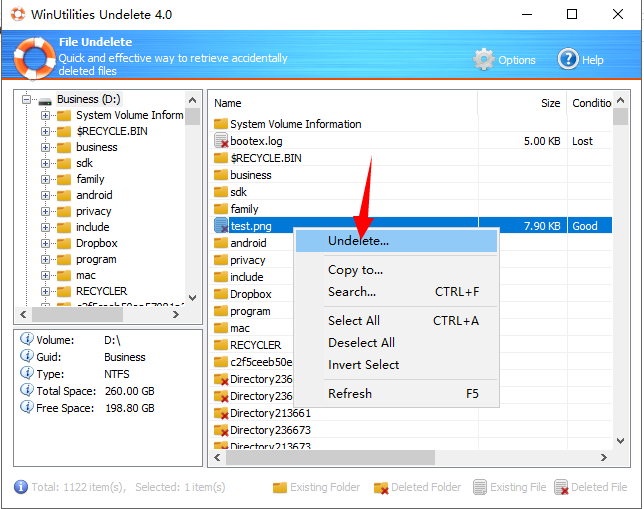644x509 pixels.
Task: Click the sdk folder icon in tree
Action: tap(64, 164)
